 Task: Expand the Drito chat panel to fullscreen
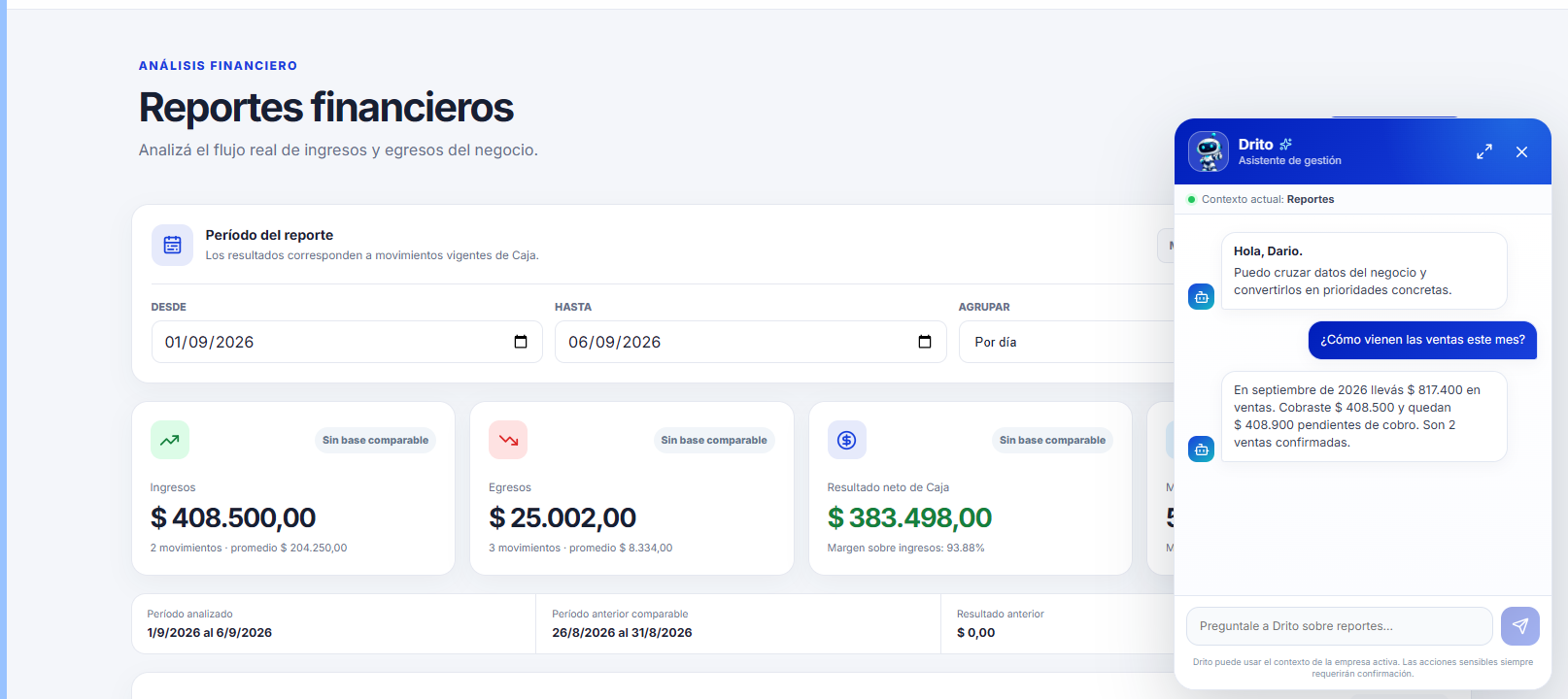click(1484, 151)
